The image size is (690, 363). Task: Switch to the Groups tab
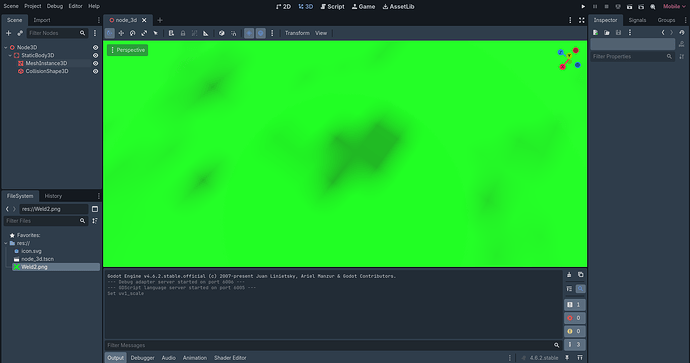coord(666,20)
